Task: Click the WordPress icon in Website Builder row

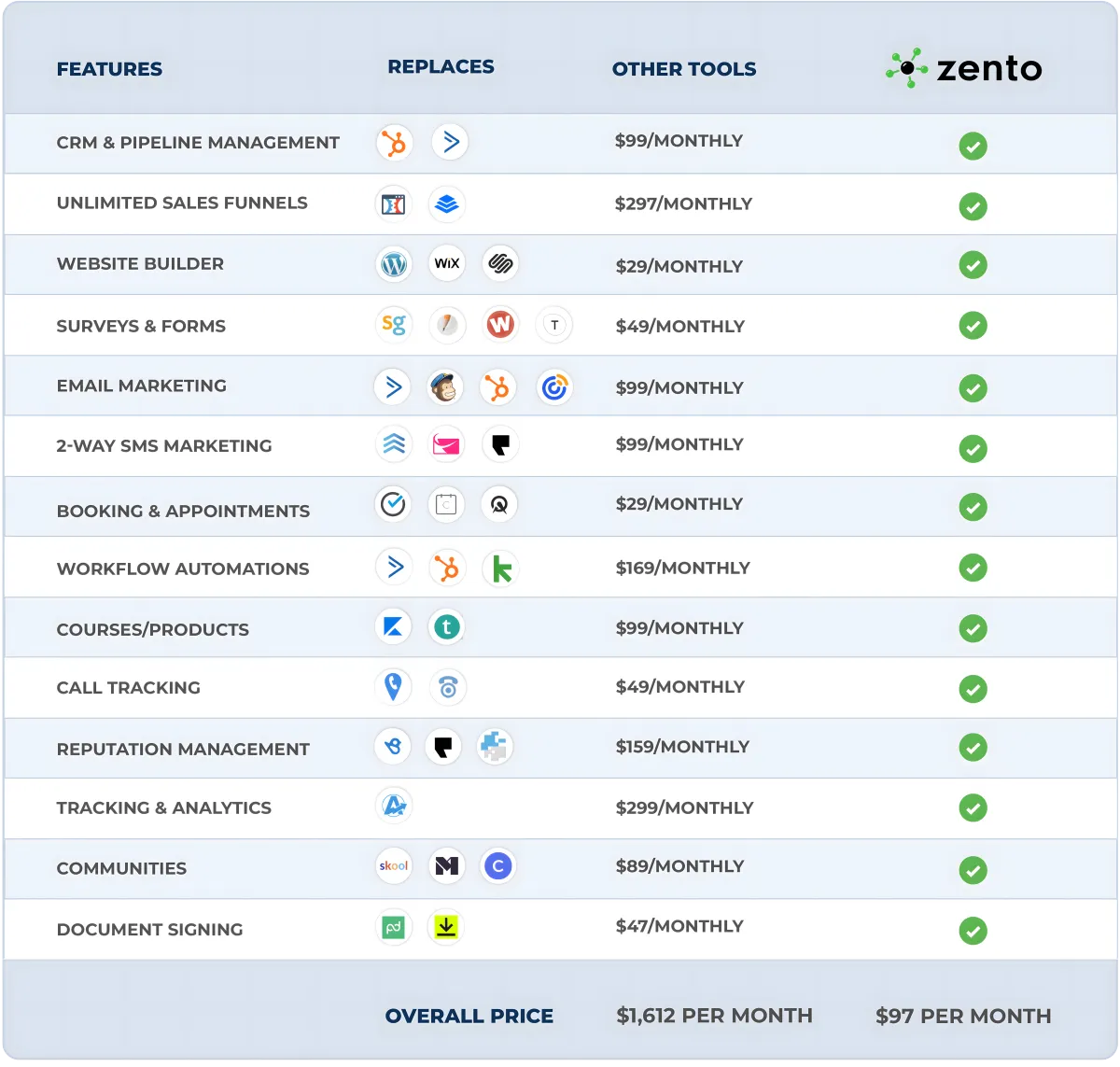Action: 394,264
